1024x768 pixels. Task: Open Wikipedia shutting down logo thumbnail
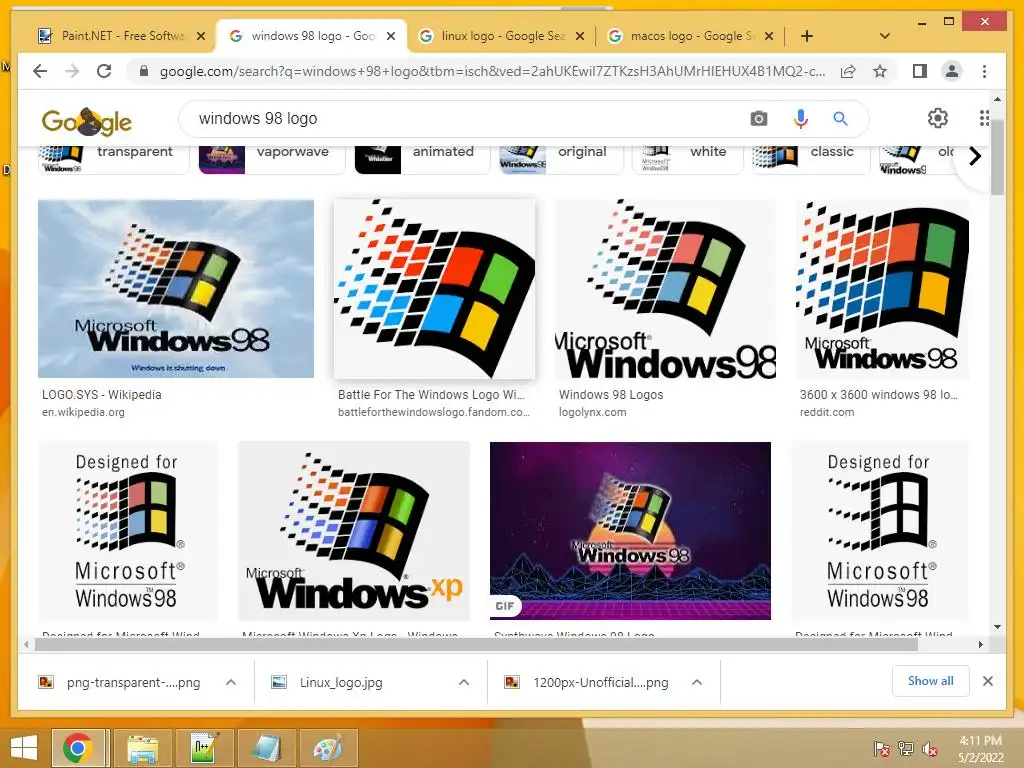[x=176, y=289]
